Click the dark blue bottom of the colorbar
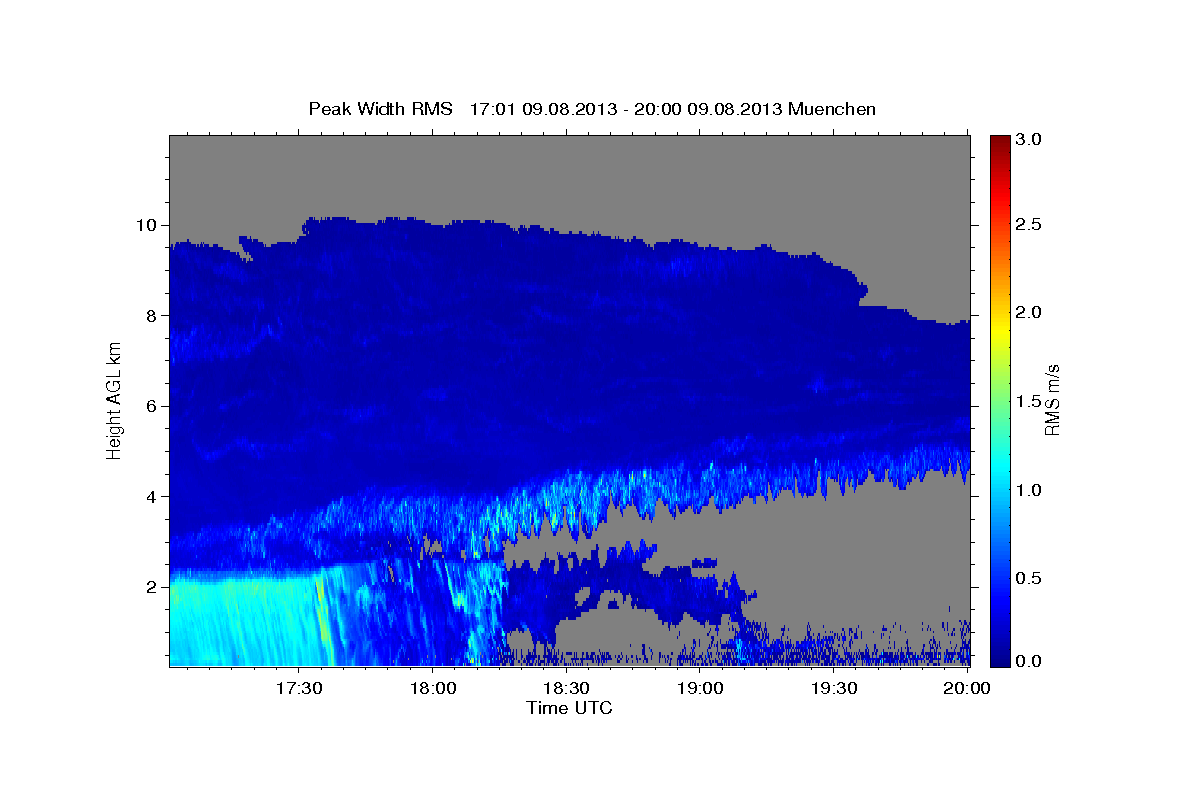Image resolution: width=1200 pixels, height=800 pixels. tap(1000, 658)
